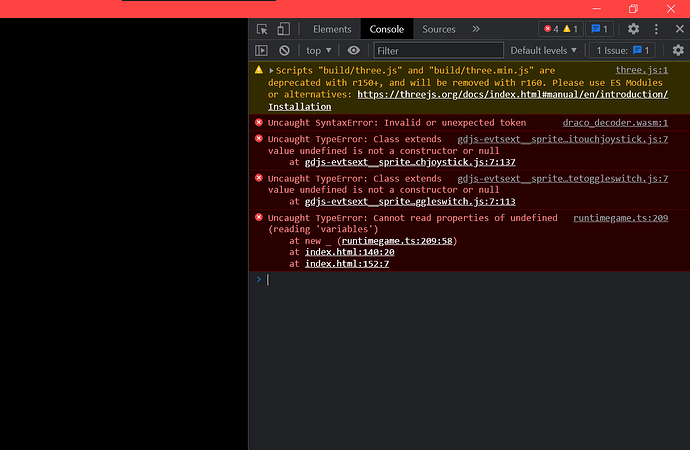Close the DevTools panel
This screenshot has height=450, width=690.
click(x=679, y=29)
